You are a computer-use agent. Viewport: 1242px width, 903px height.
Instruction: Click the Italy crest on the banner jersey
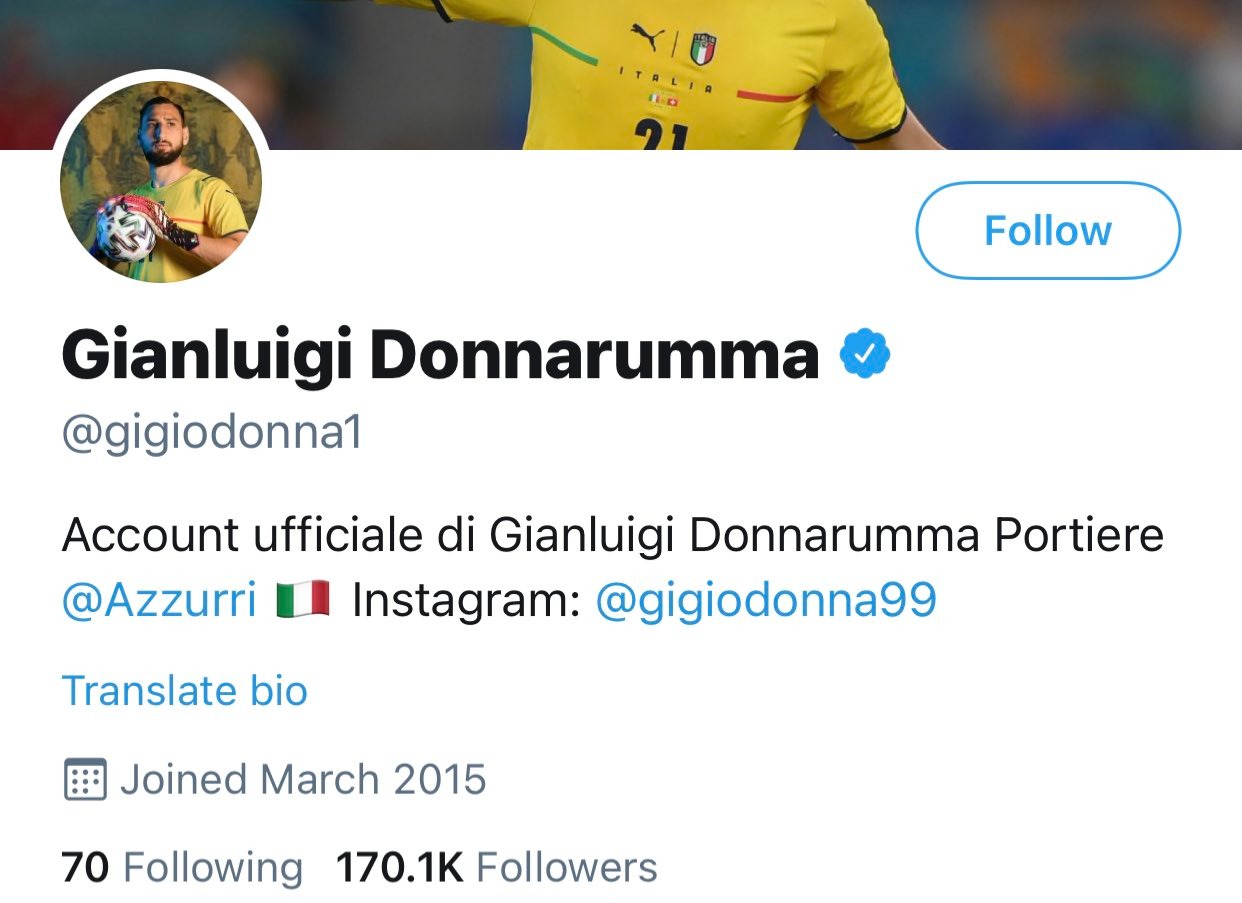pos(703,48)
